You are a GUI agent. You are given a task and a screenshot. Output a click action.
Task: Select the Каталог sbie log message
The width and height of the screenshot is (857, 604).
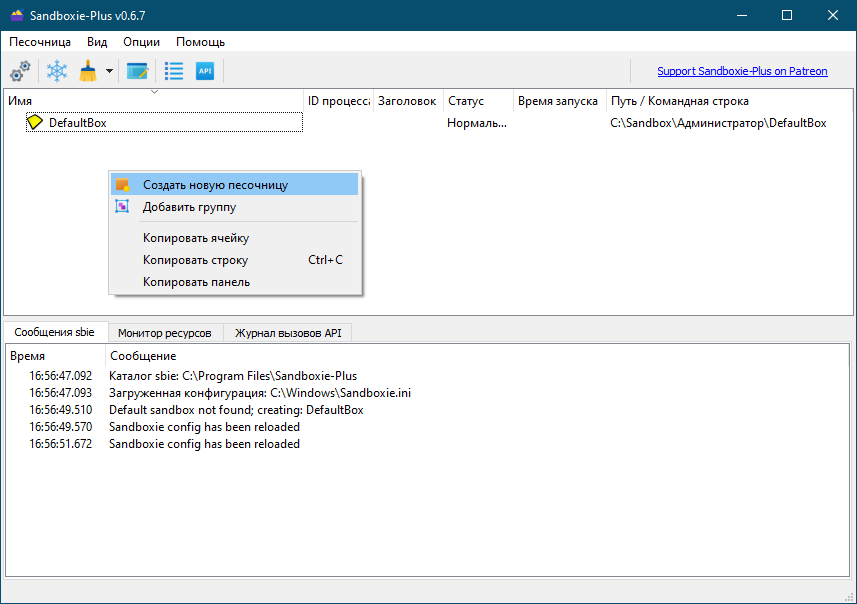point(233,376)
